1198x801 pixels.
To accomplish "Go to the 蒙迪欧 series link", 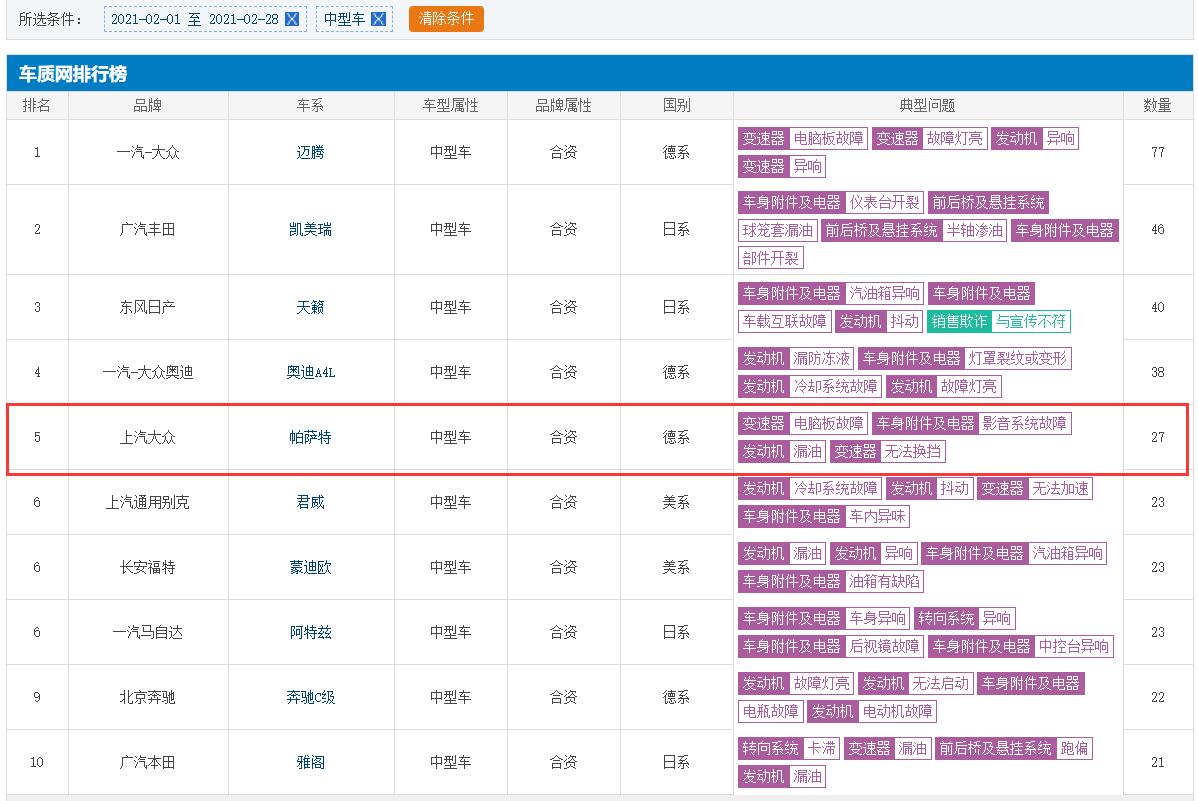I will click(310, 567).
